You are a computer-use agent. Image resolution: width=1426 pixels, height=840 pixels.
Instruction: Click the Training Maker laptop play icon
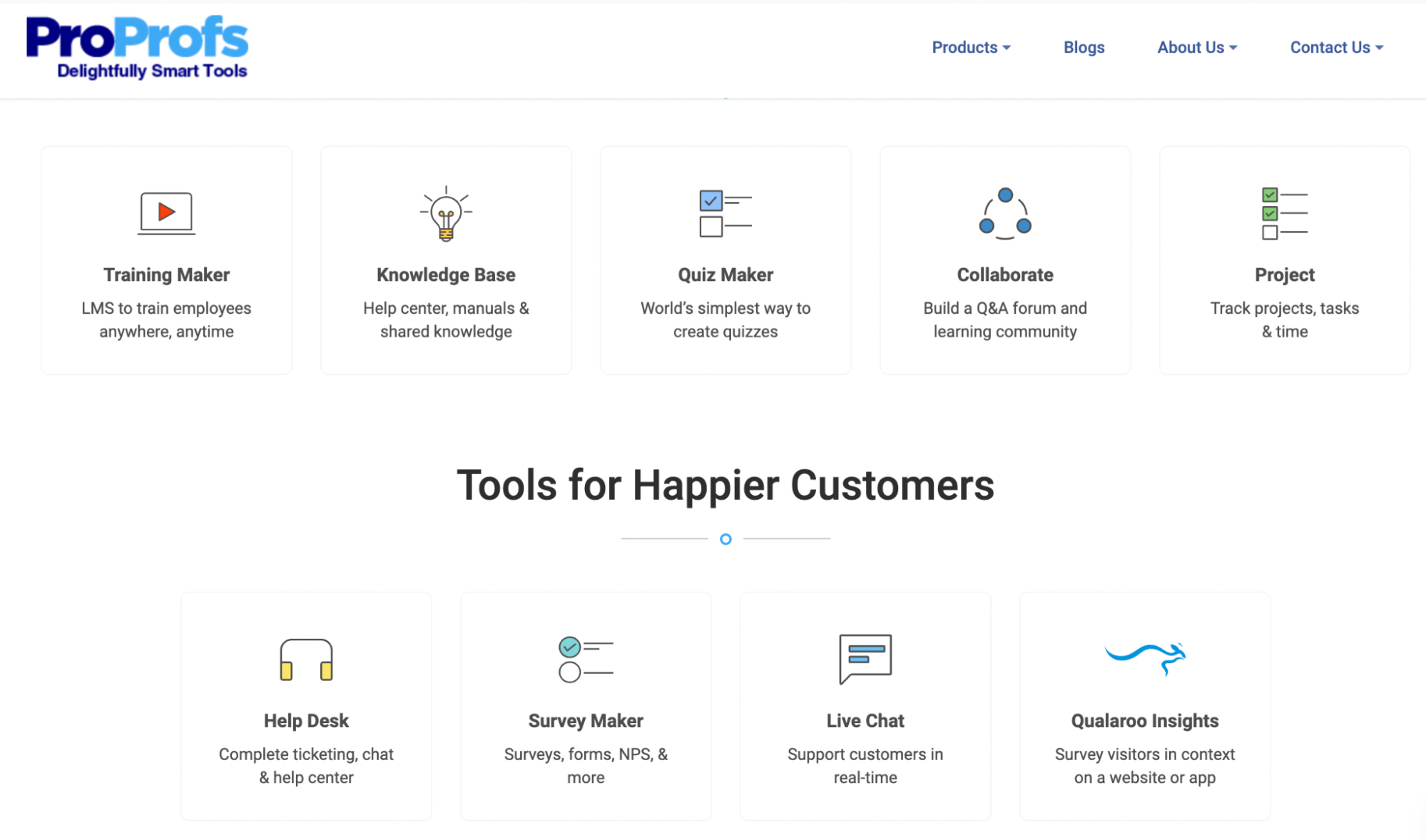pos(166,212)
